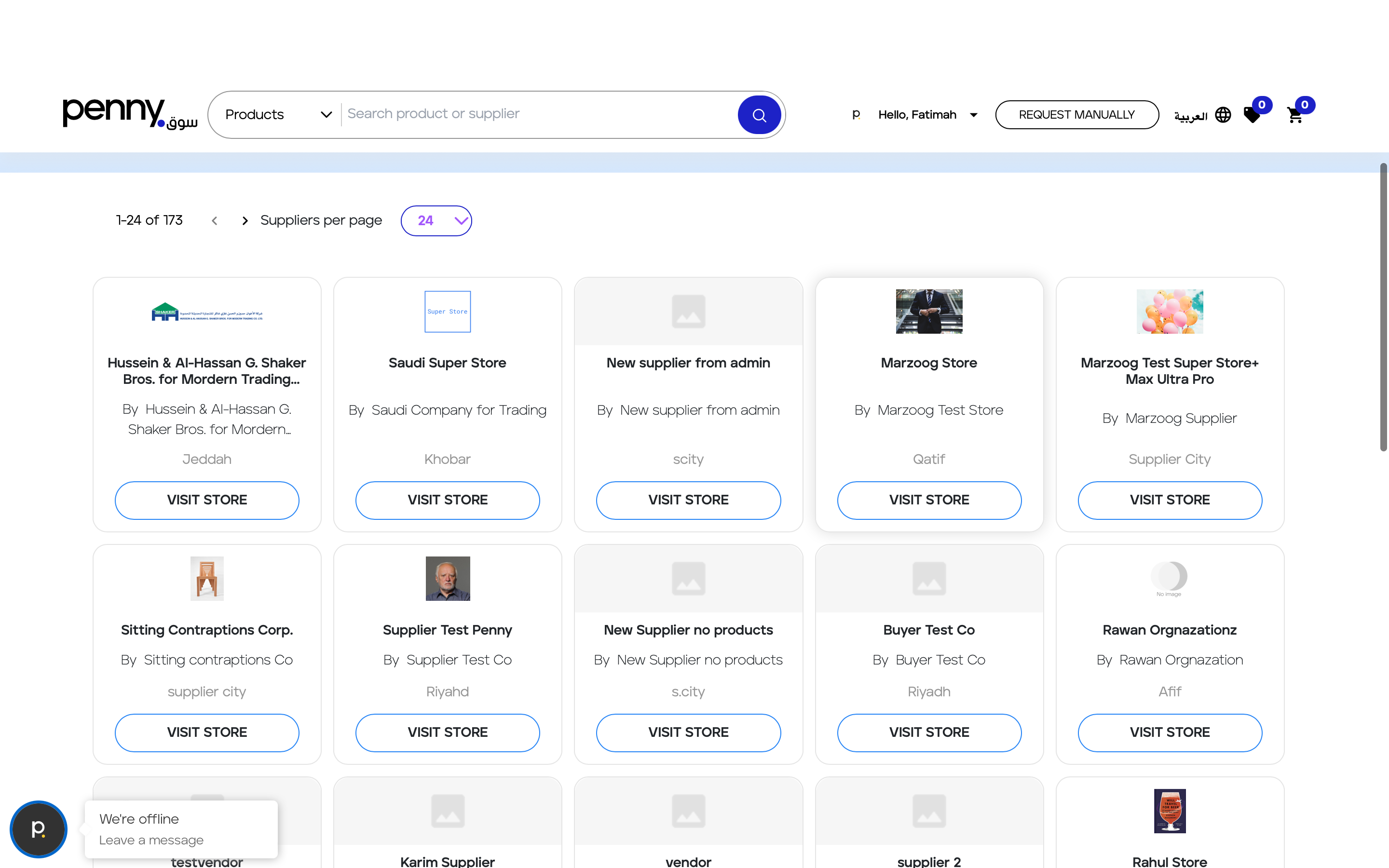Open the wishlist tag icon
Image resolution: width=1389 pixels, height=868 pixels.
click(1252, 115)
